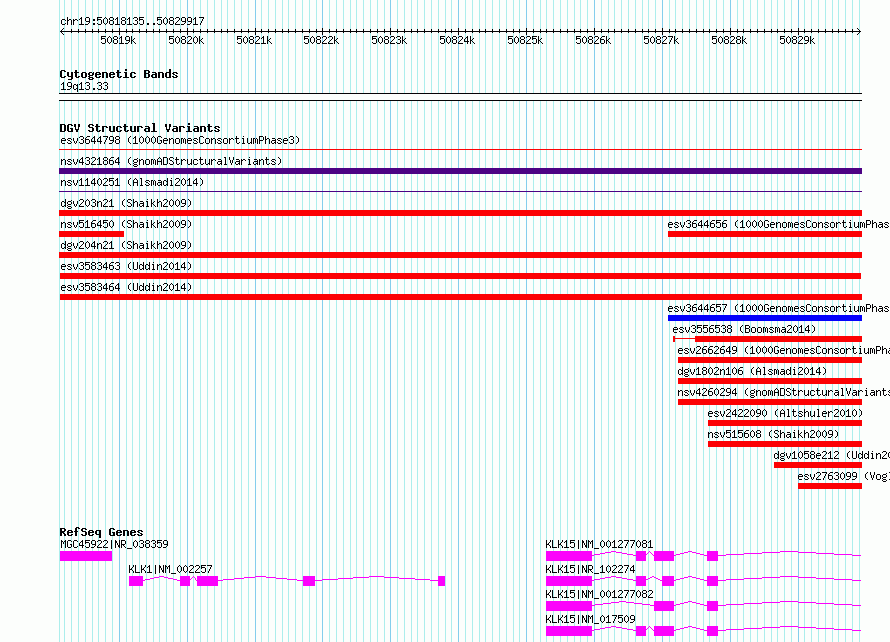The height and width of the screenshot is (642, 890).
Task: Click the red bar under esv3556538
Action: point(767,339)
